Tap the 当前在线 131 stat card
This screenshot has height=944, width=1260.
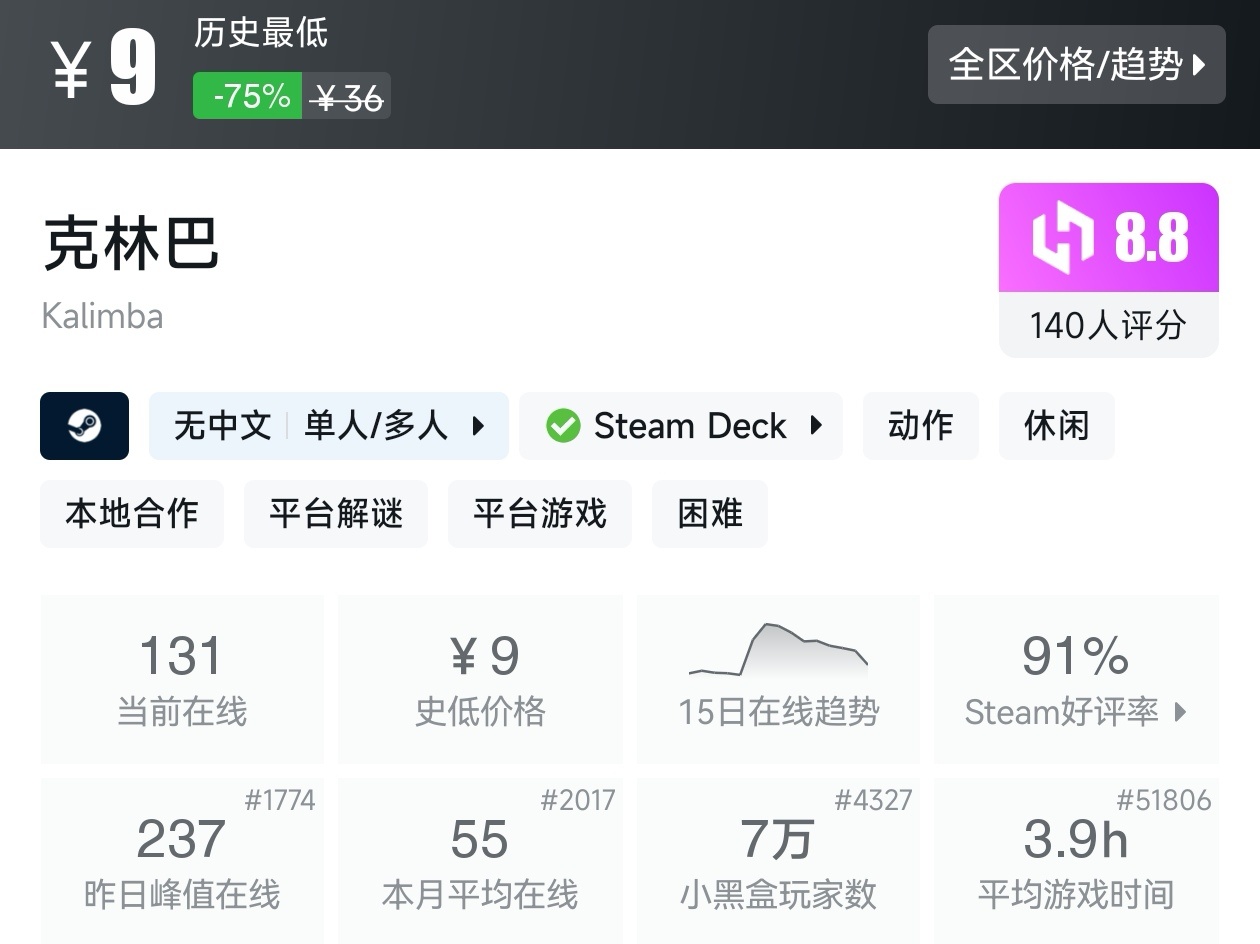[x=182, y=678]
